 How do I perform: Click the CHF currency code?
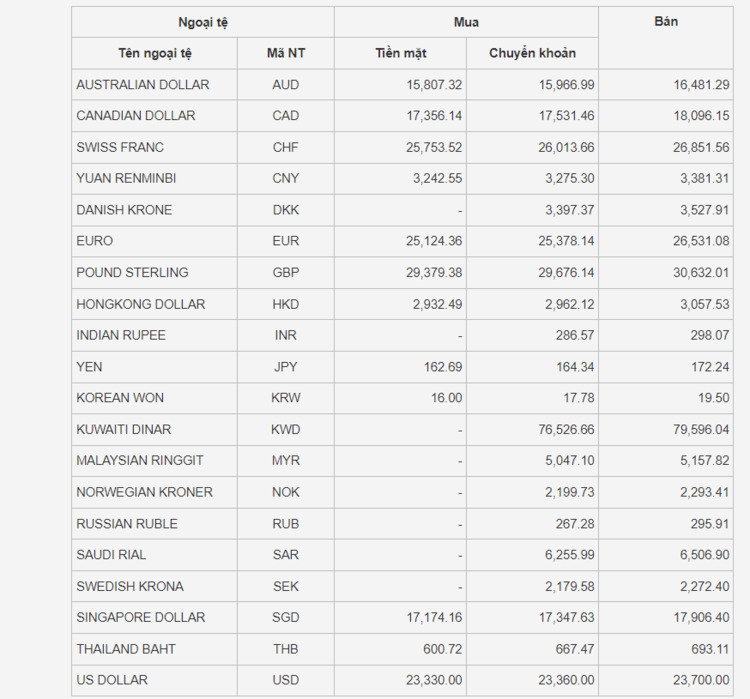point(286,147)
